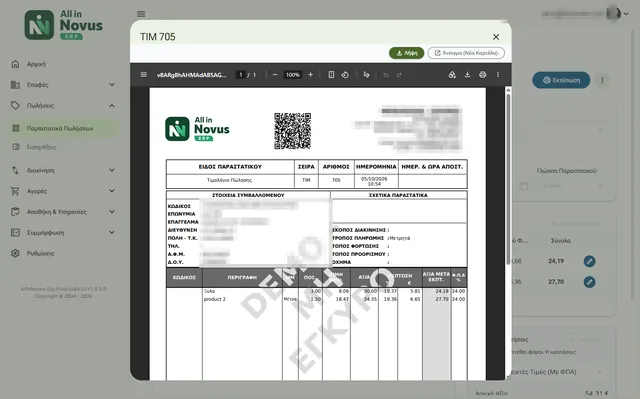The width and height of the screenshot is (640, 399).
Task: Click the PDF page number field
Action: point(241,75)
